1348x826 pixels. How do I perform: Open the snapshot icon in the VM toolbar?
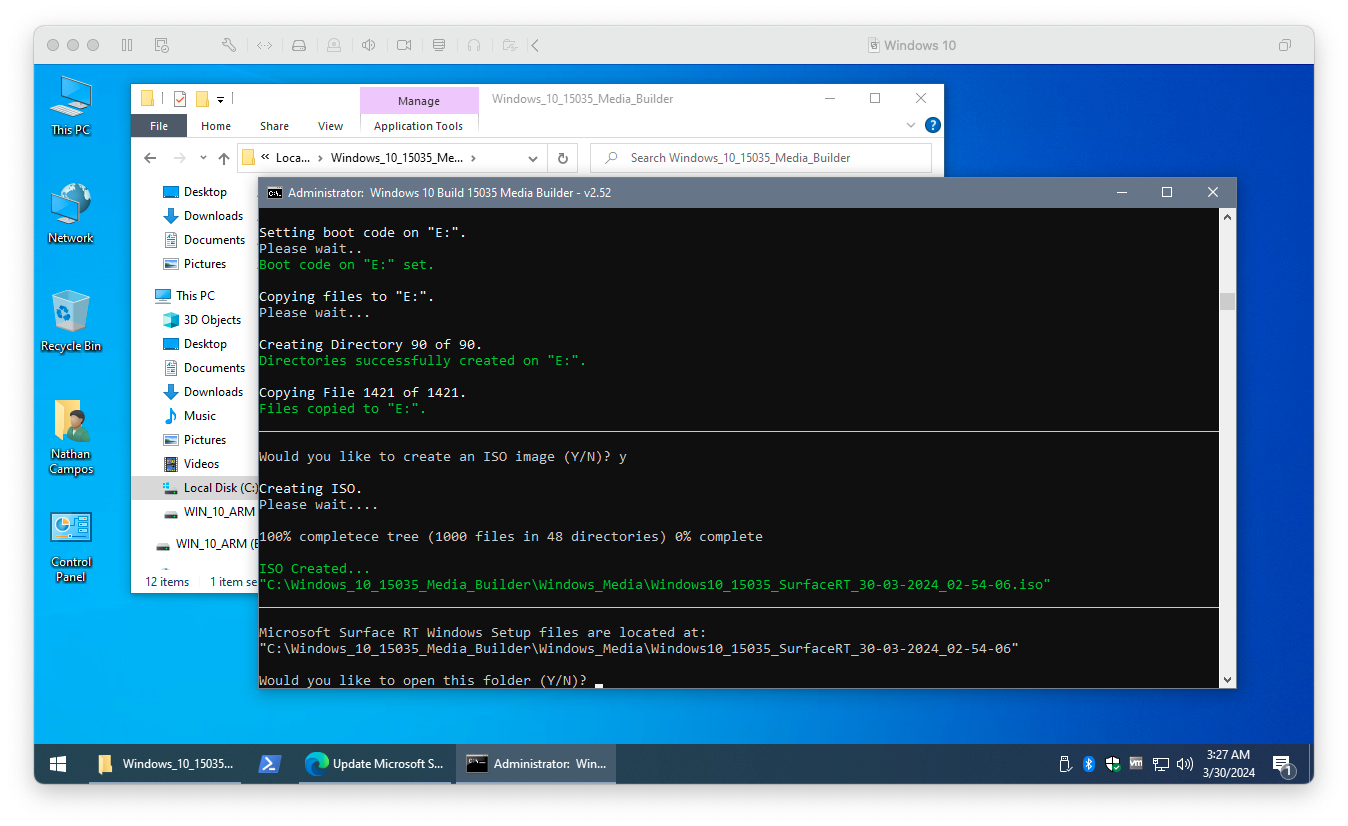pyautogui.click(x=161, y=45)
